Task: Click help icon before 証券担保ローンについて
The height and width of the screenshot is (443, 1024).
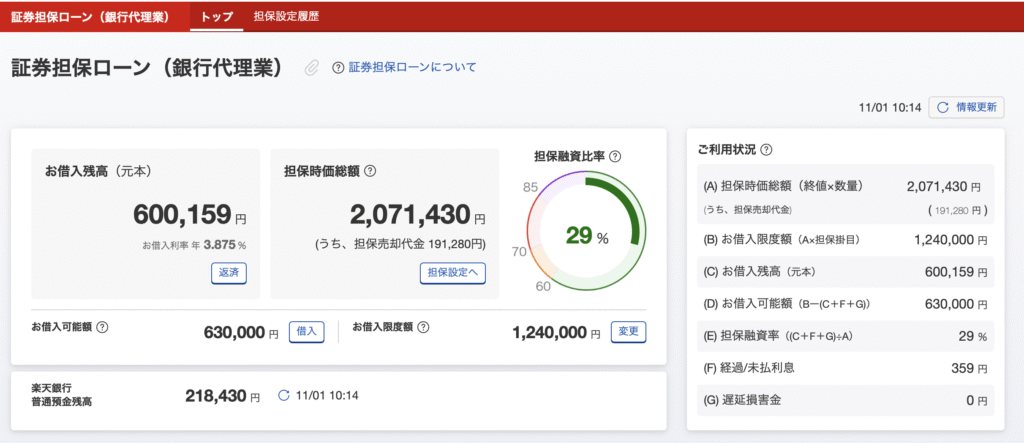Action: click(338, 68)
